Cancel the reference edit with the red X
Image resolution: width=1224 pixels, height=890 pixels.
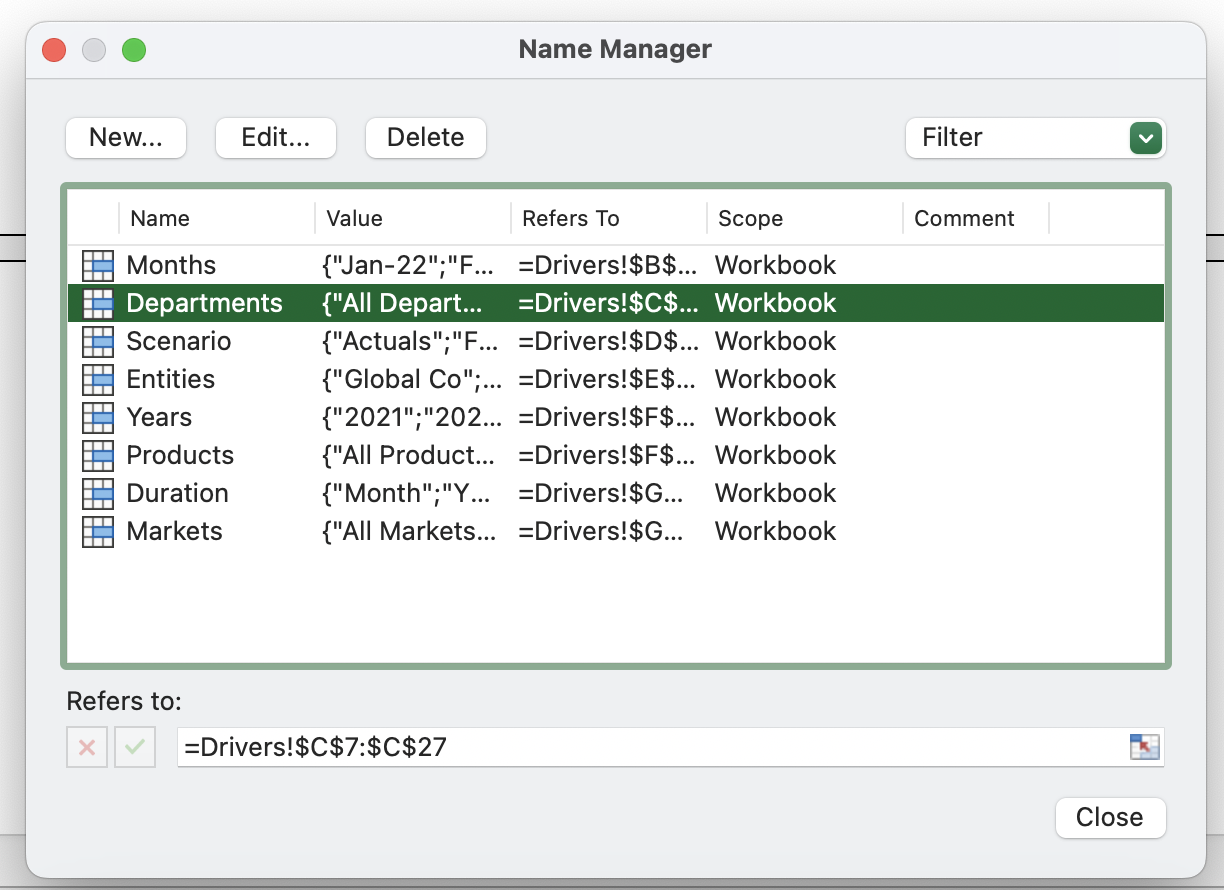86,746
